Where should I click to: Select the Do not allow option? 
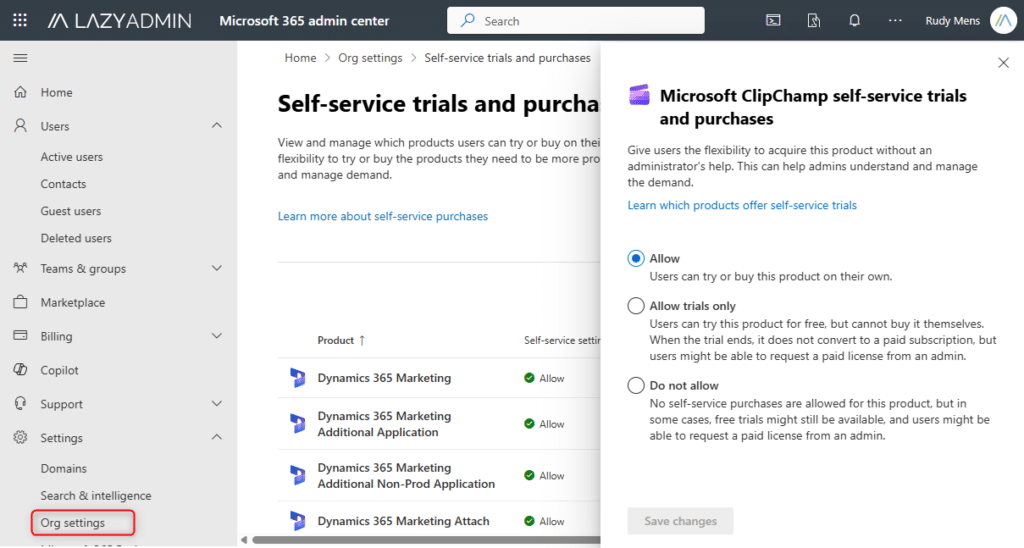[x=635, y=385]
